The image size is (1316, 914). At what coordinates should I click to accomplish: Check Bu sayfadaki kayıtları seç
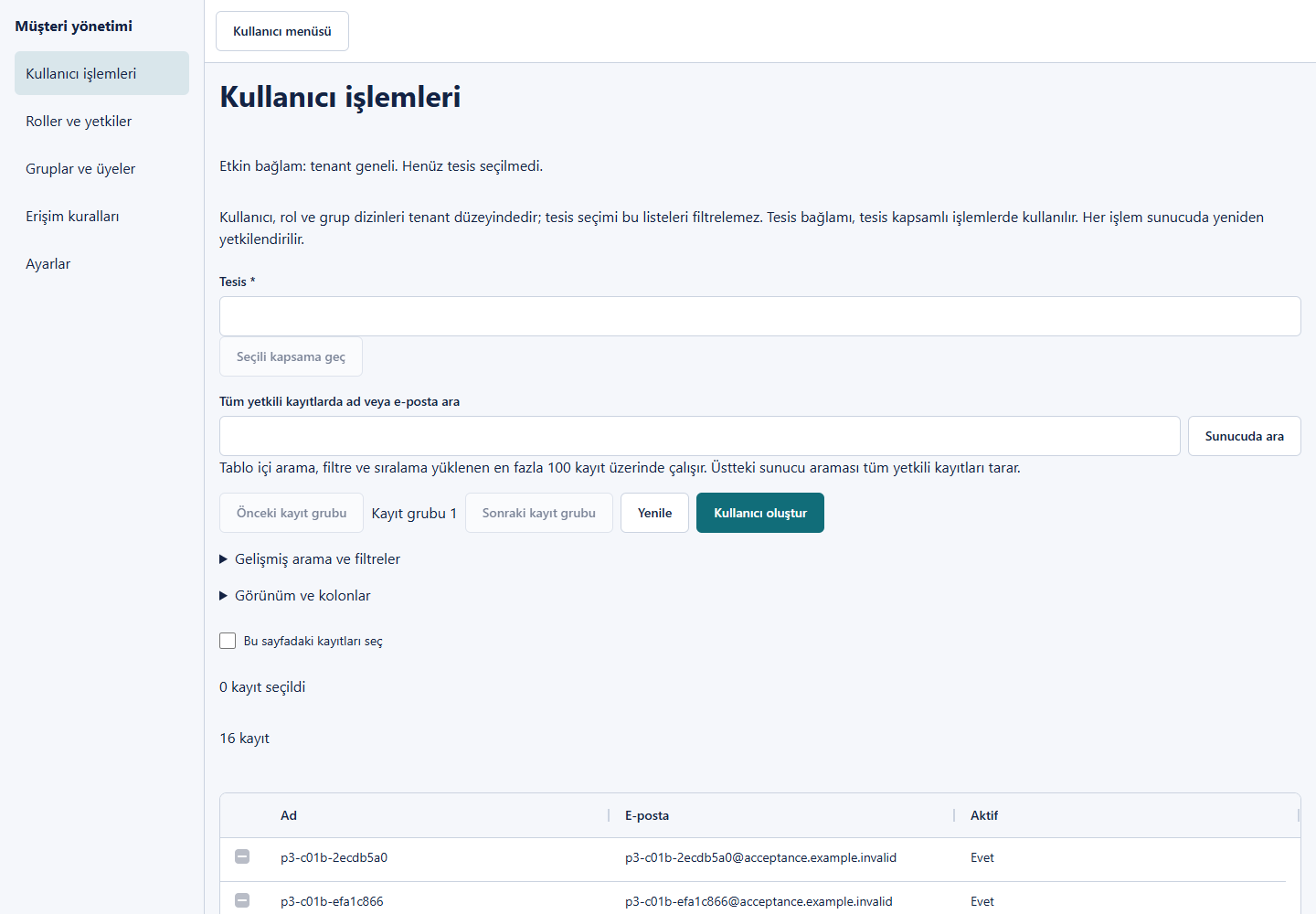coord(228,641)
